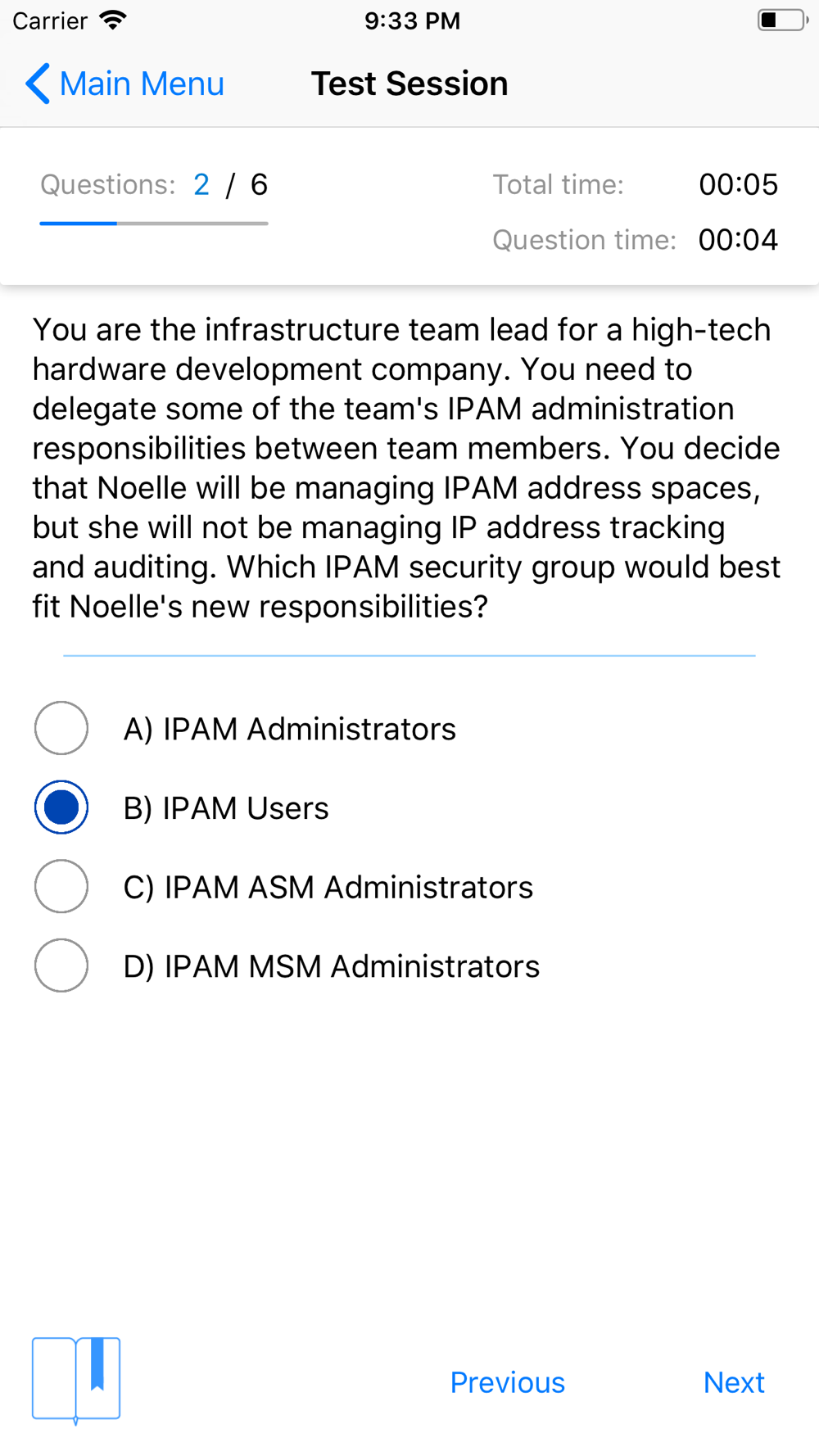This screenshot has width=819, height=1456.
Task: Tap the Total time value
Action: (x=738, y=184)
